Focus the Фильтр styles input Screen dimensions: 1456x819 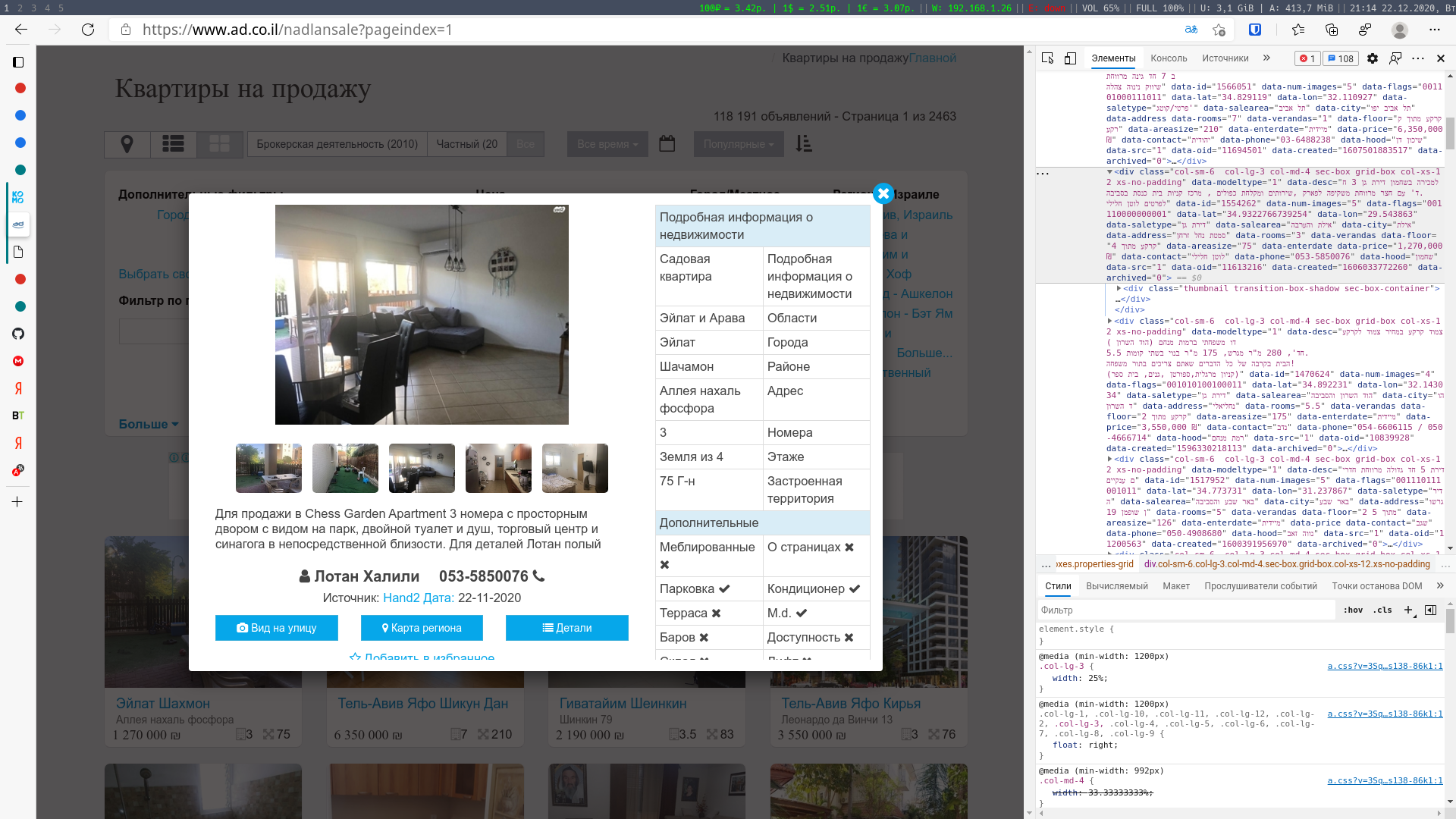pyautogui.click(x=1185, y=610)
